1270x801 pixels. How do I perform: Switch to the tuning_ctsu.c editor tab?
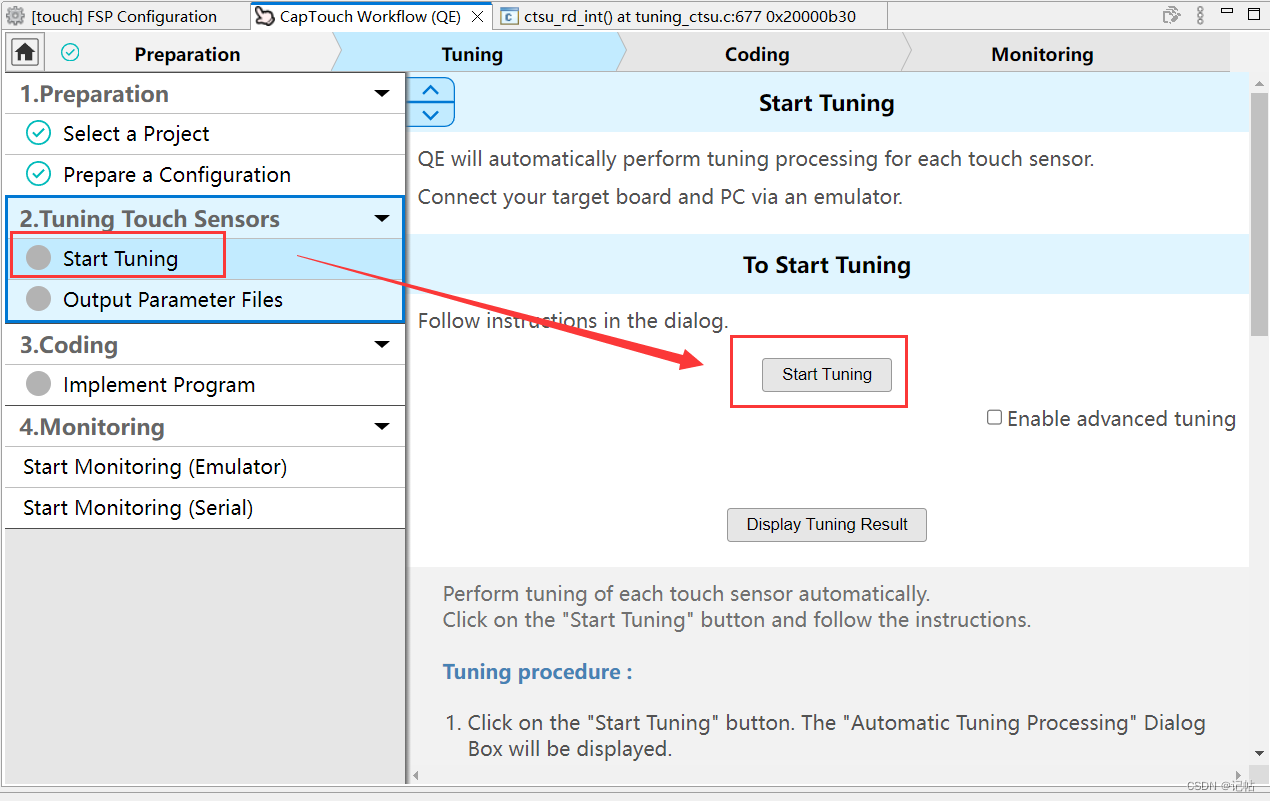pyautogui.click(x=690, y=16)
